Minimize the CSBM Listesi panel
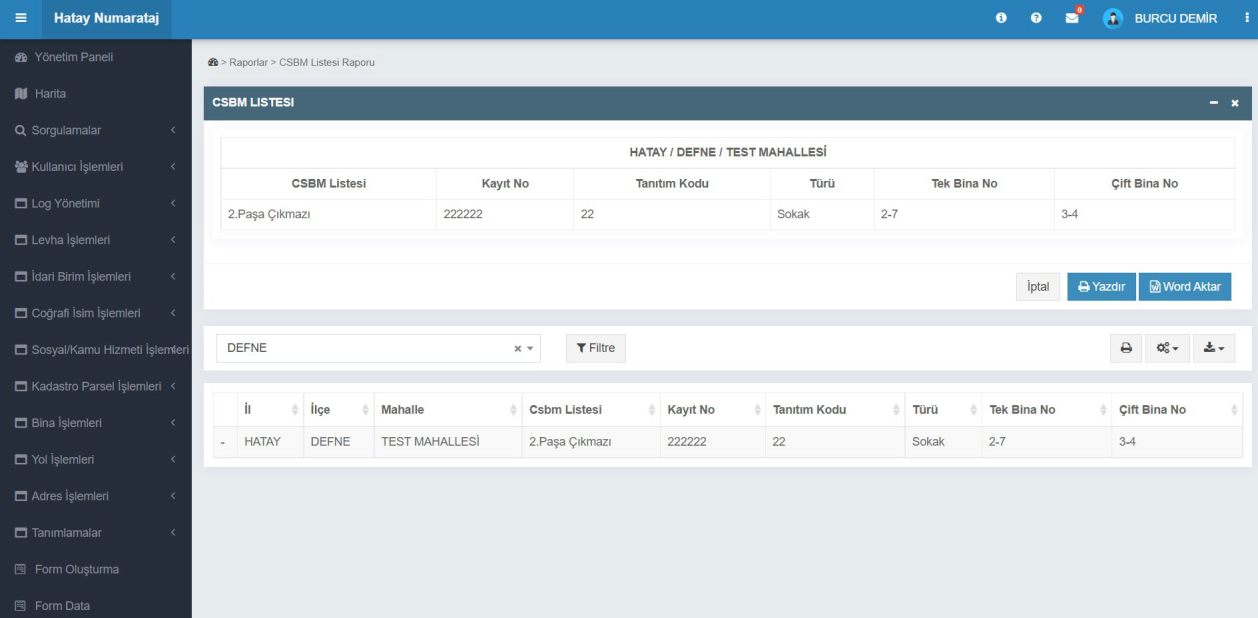The width and height of the screenshot is (1258, 618). [x=1213, y=103]
